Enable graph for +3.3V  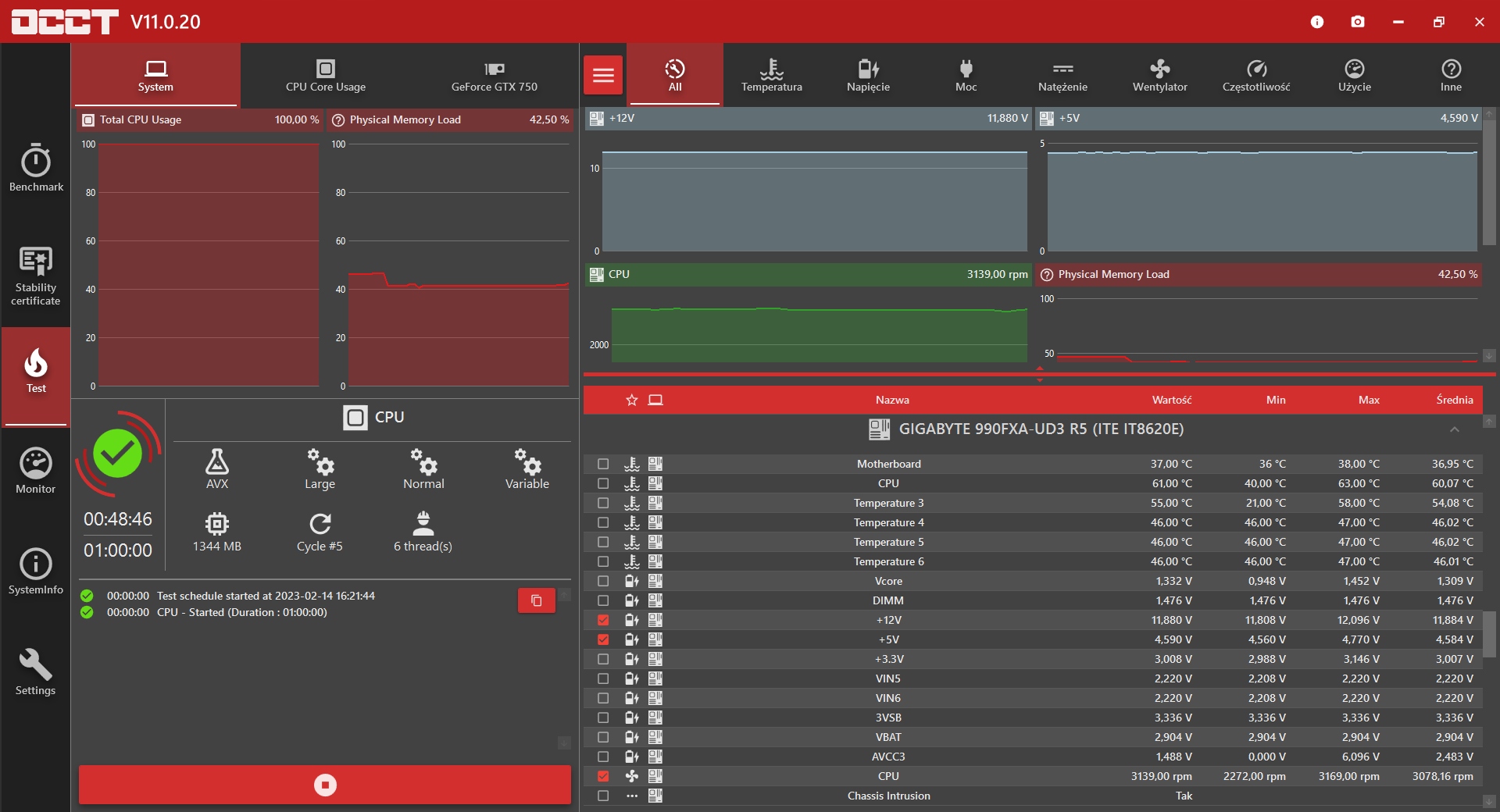pos(603,659)
